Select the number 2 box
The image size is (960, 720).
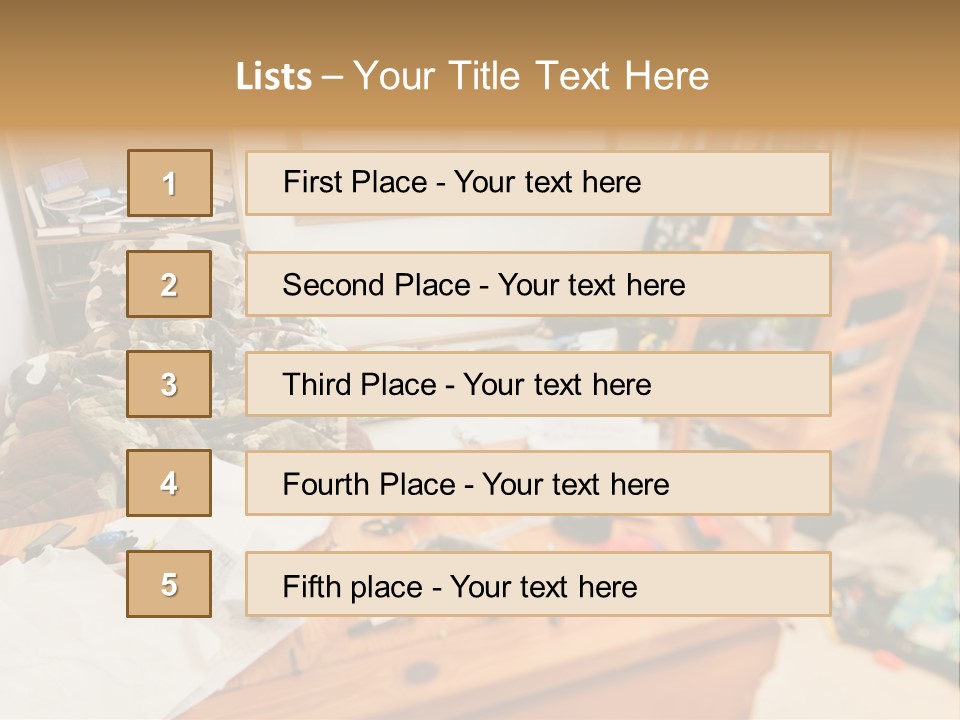169,284
